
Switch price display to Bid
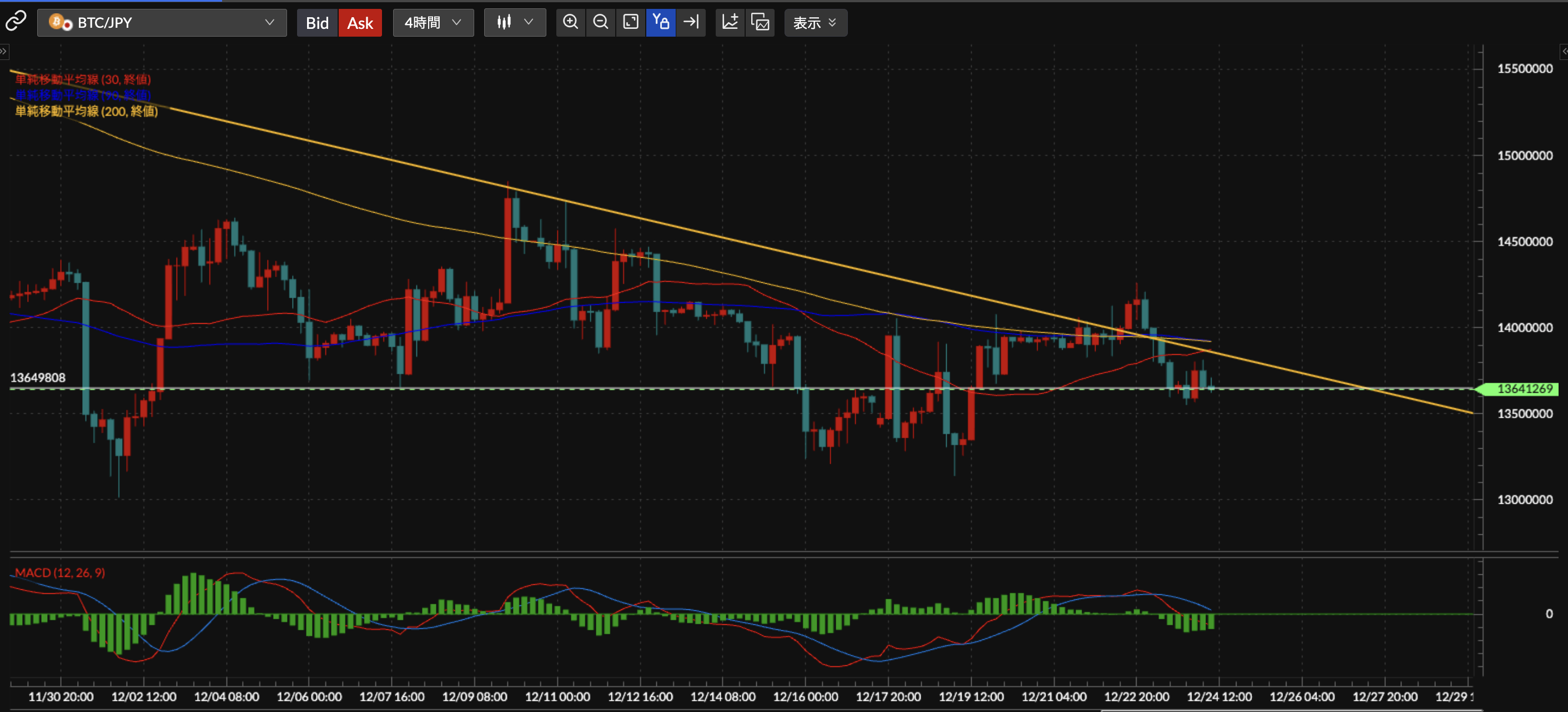pos(316,23)
